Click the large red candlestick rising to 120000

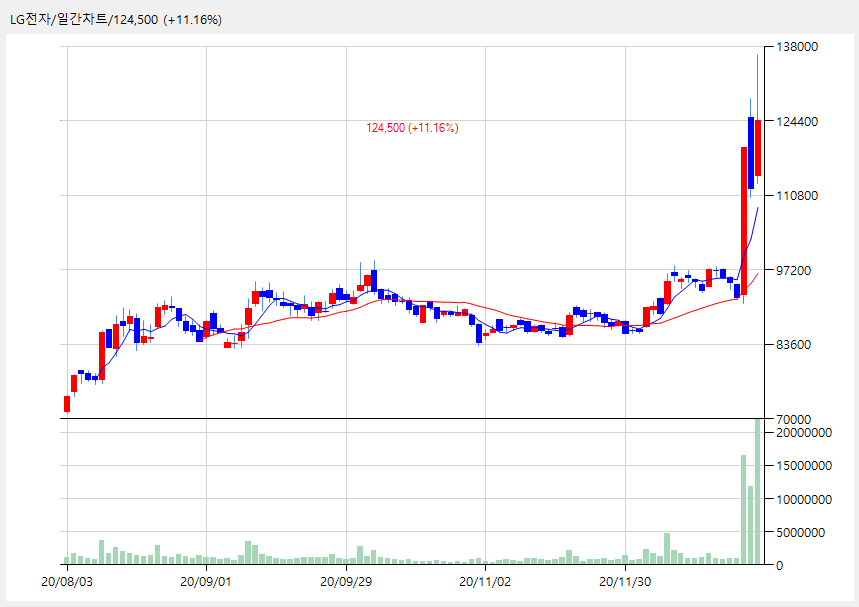coord(744,221)
